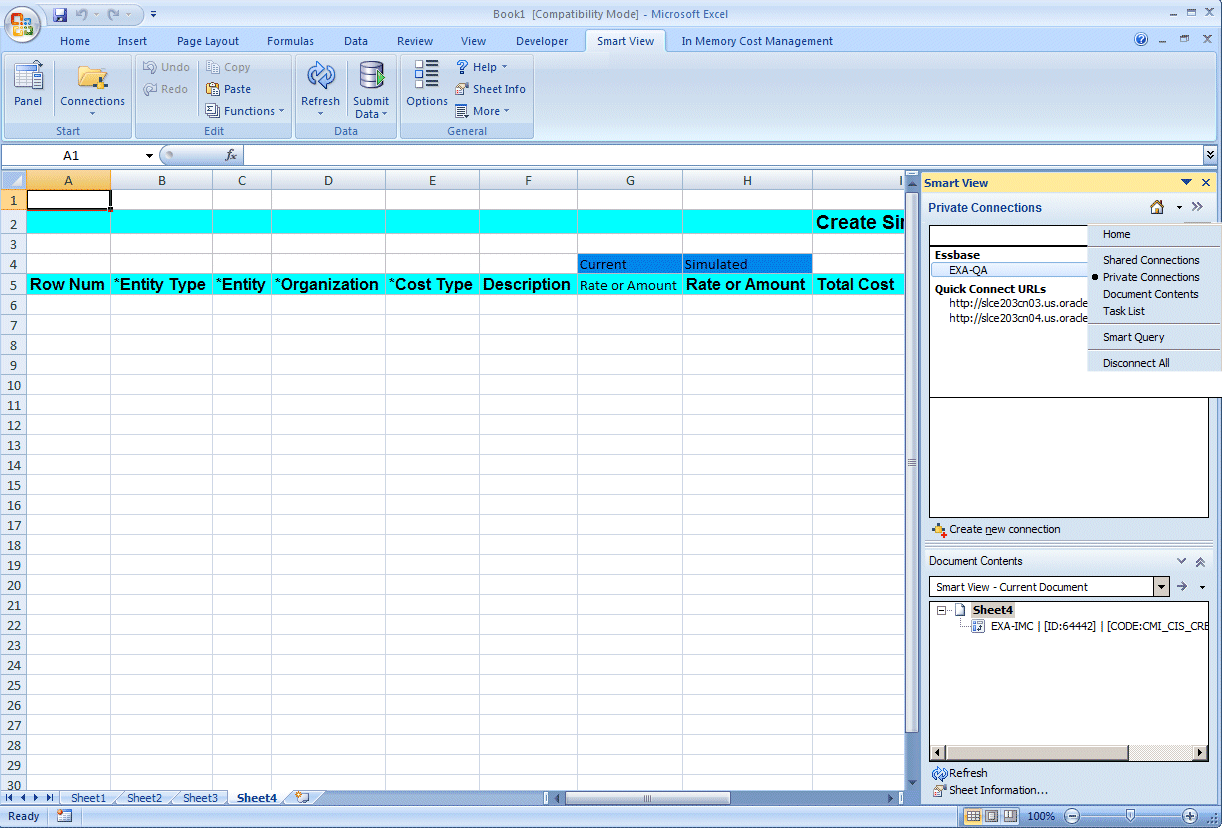This screenshot has width=1222, height=828.
Task: Click the zoom out minus button
Action: tap(1071, 816)
